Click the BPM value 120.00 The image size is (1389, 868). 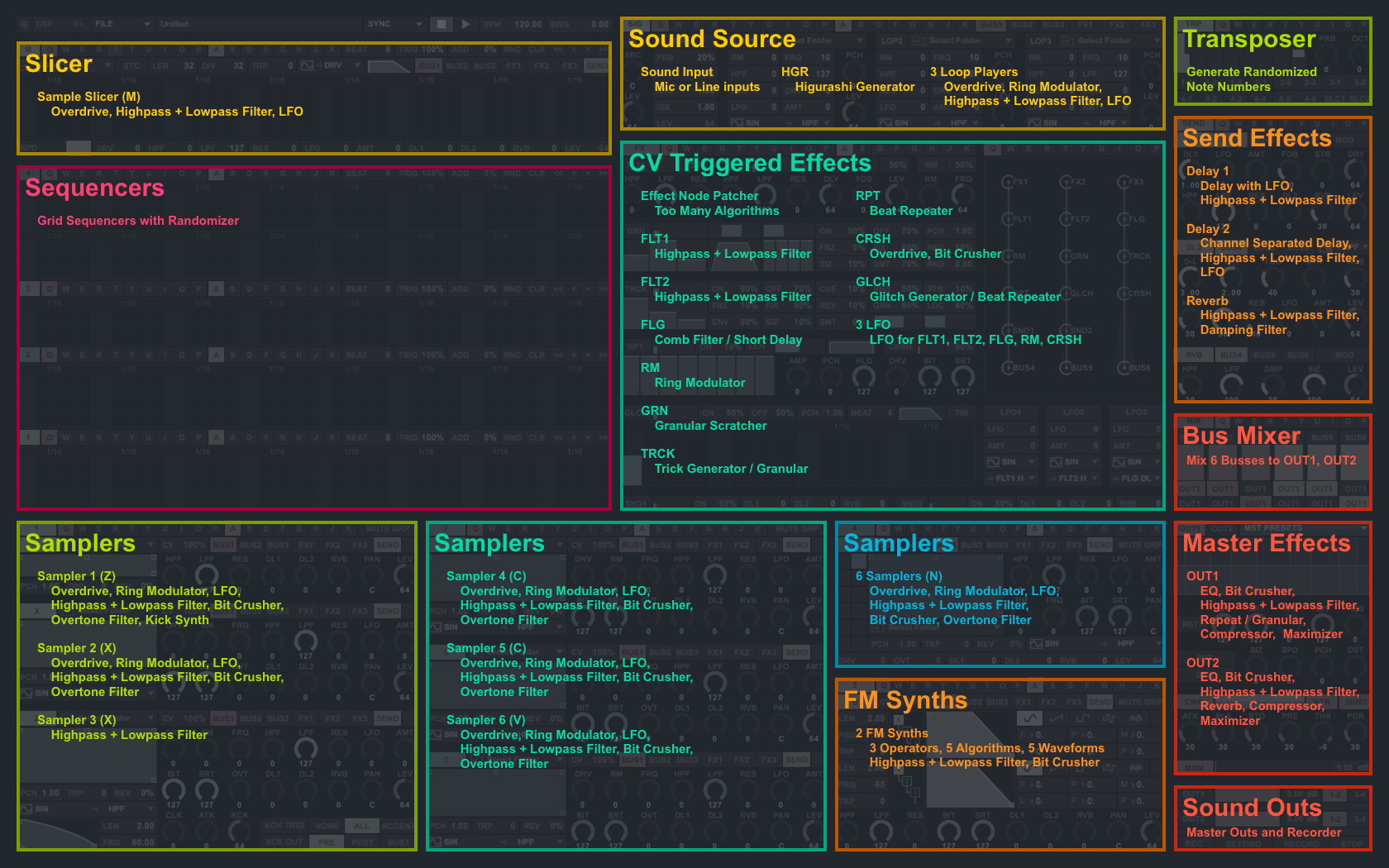[x=528, y=24]
